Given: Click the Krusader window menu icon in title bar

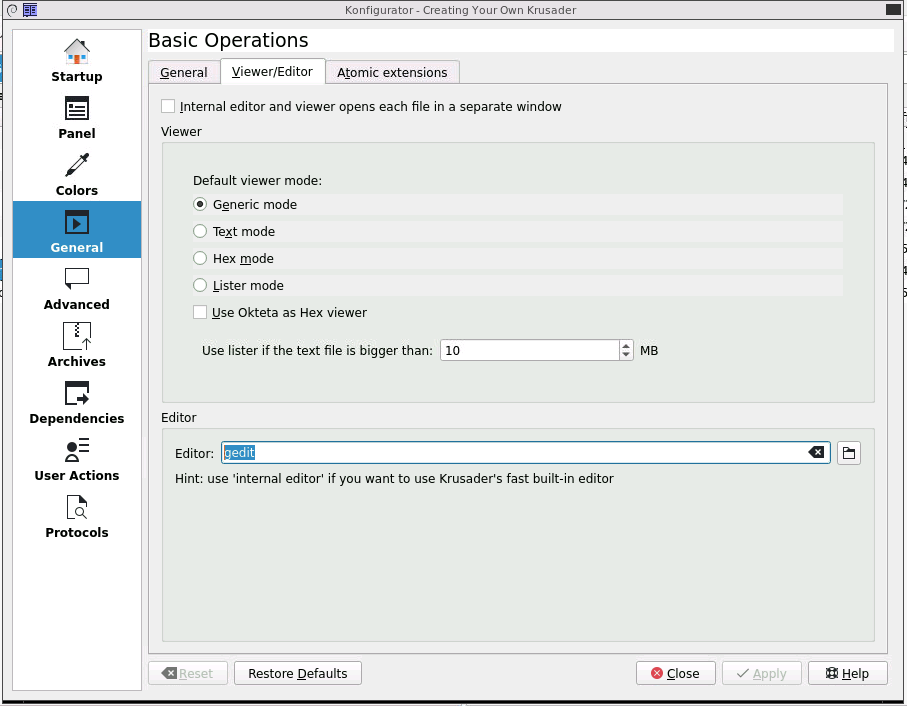Looking at the screenshot, I should pos(30,10).
